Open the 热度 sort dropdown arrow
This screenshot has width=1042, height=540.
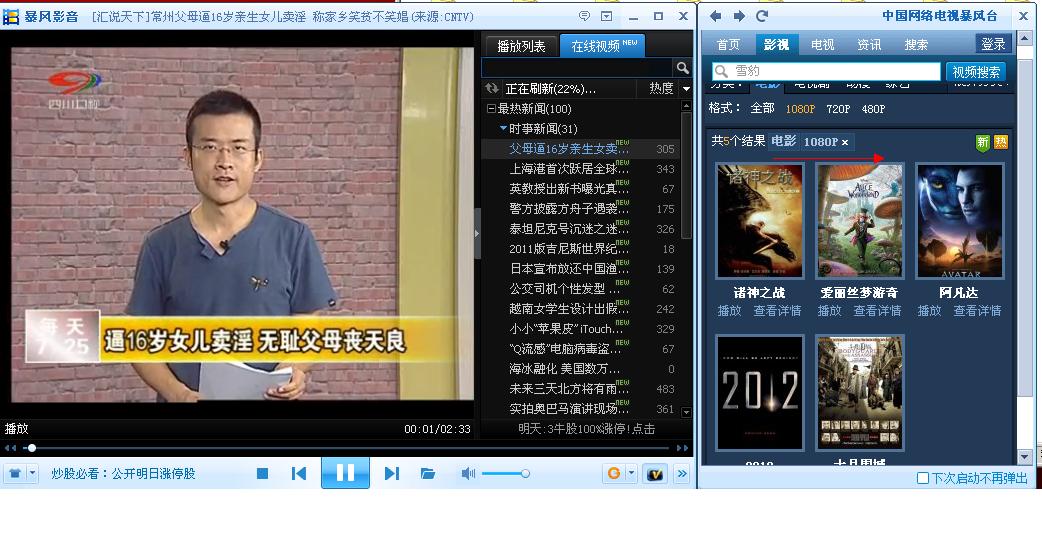pyautogui.click(x=686, y=88)
